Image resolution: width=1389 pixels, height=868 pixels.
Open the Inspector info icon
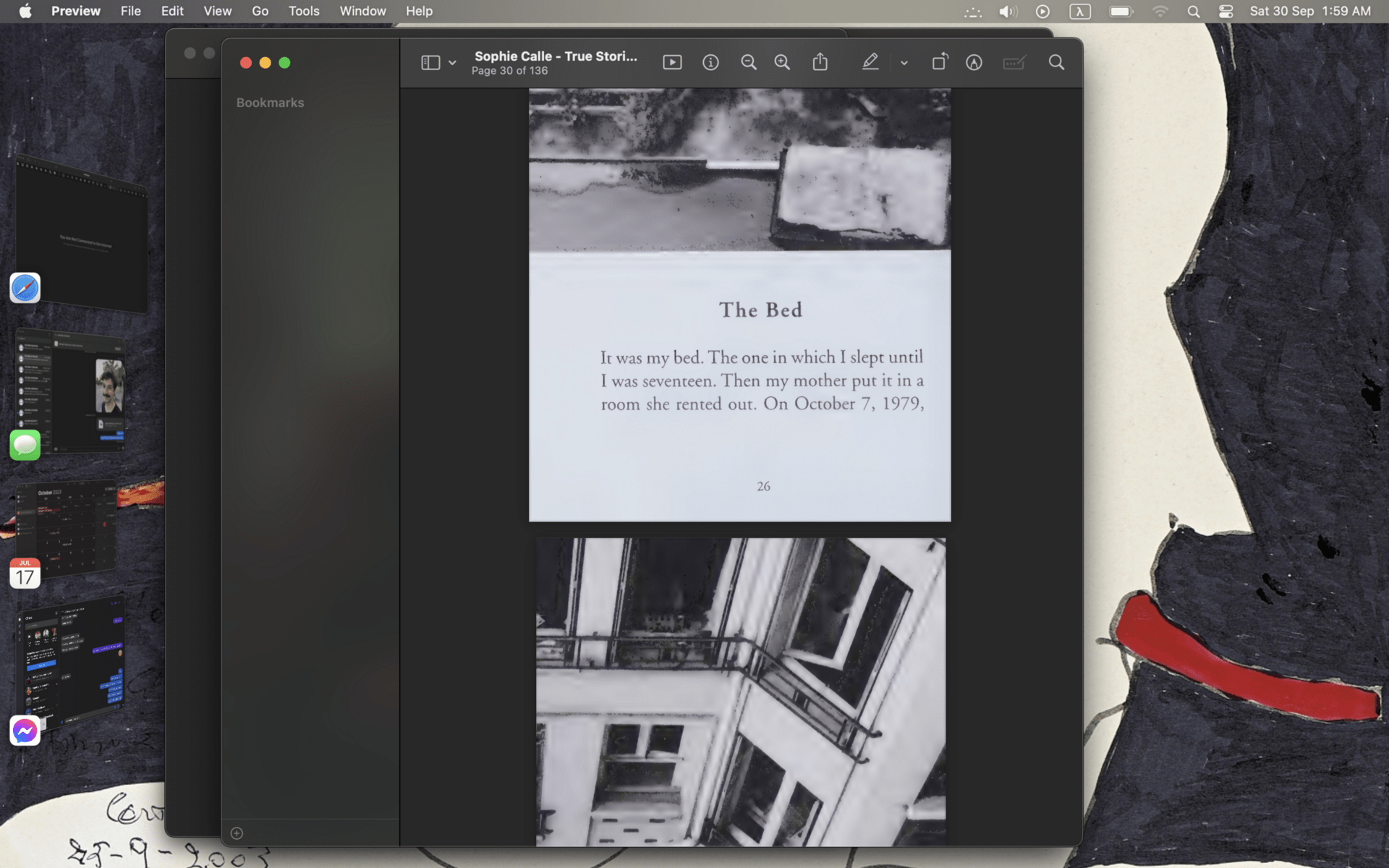coord(710,63)
